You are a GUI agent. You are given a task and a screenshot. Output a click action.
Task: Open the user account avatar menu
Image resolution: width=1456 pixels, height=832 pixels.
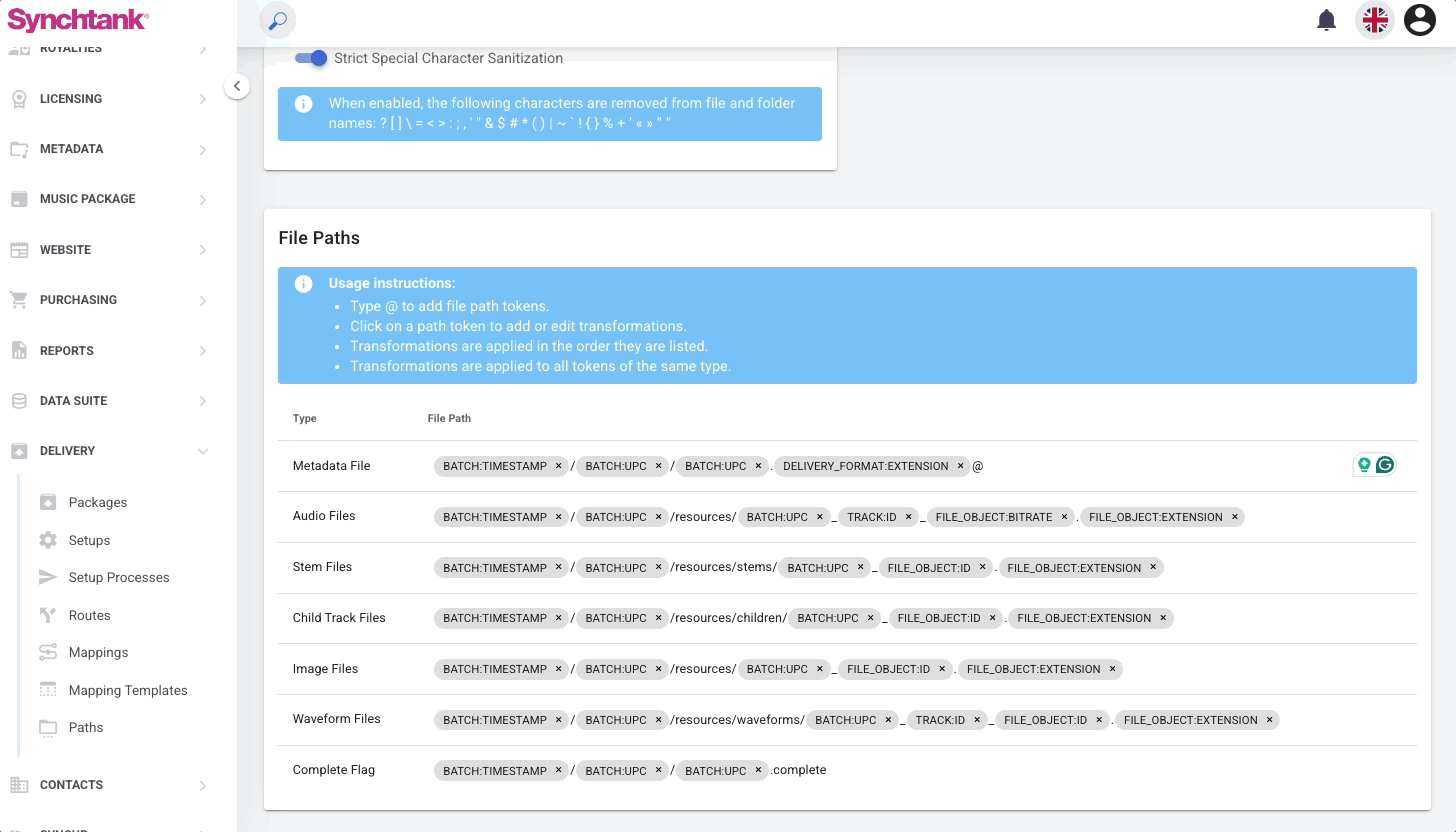click(x=1420, y=20)
